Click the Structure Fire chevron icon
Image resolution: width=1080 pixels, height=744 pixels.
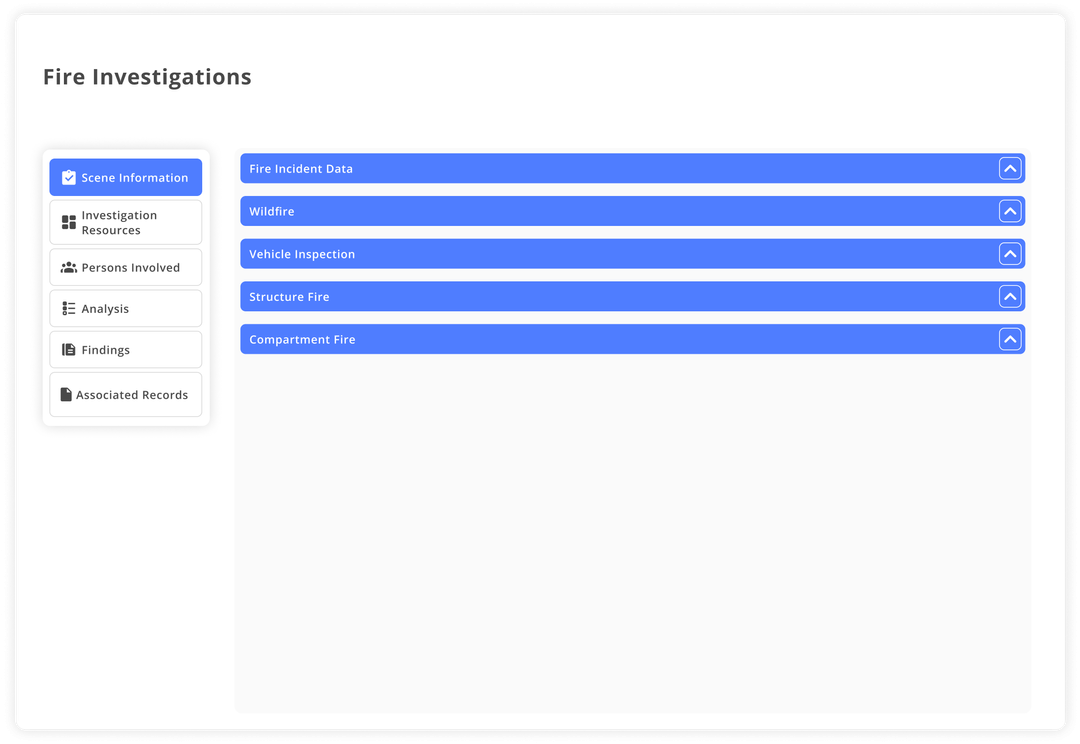tap(1010, 296)
